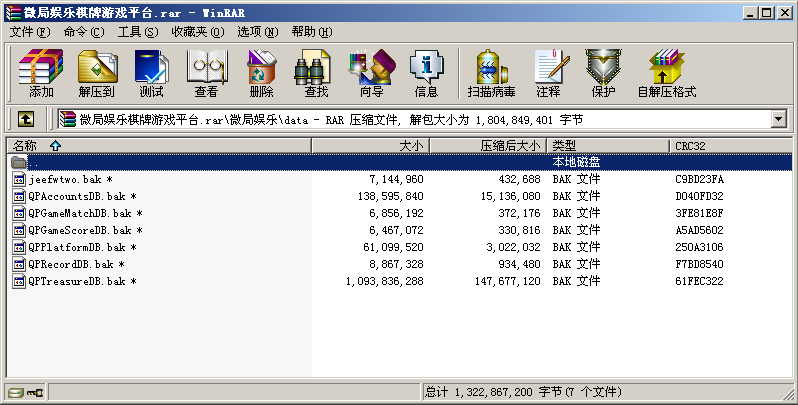Select the QPTreasureDB.bak file
The image size is (798, 405).
(76, 282)
